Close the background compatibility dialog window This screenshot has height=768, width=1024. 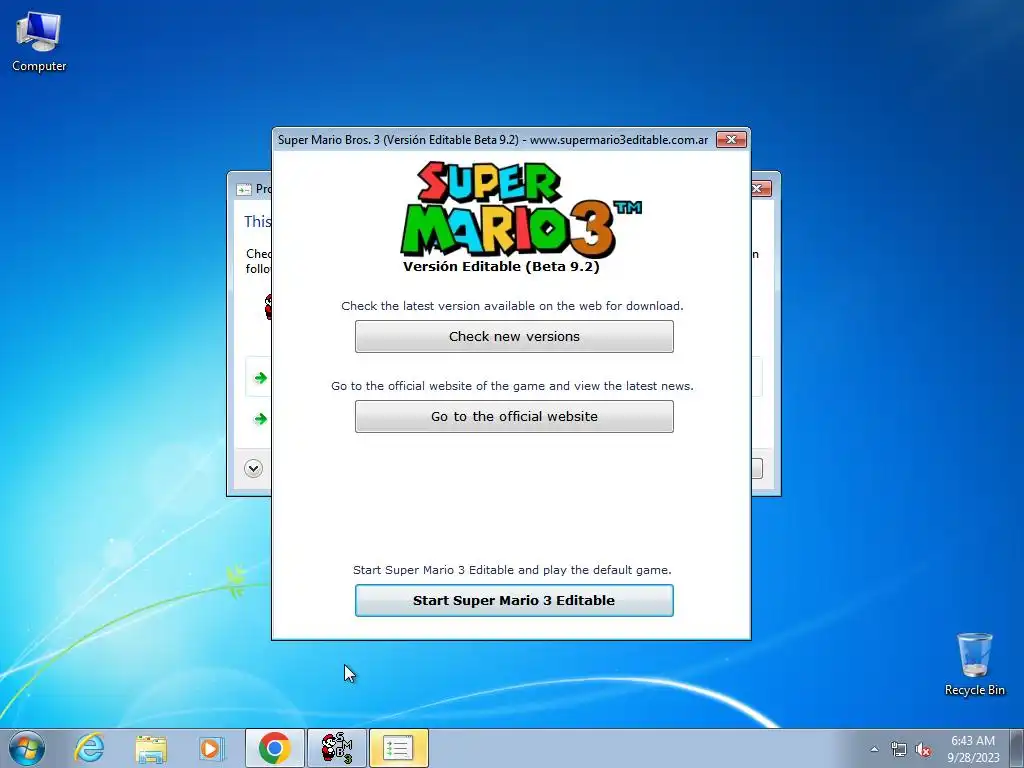[761, 188]
